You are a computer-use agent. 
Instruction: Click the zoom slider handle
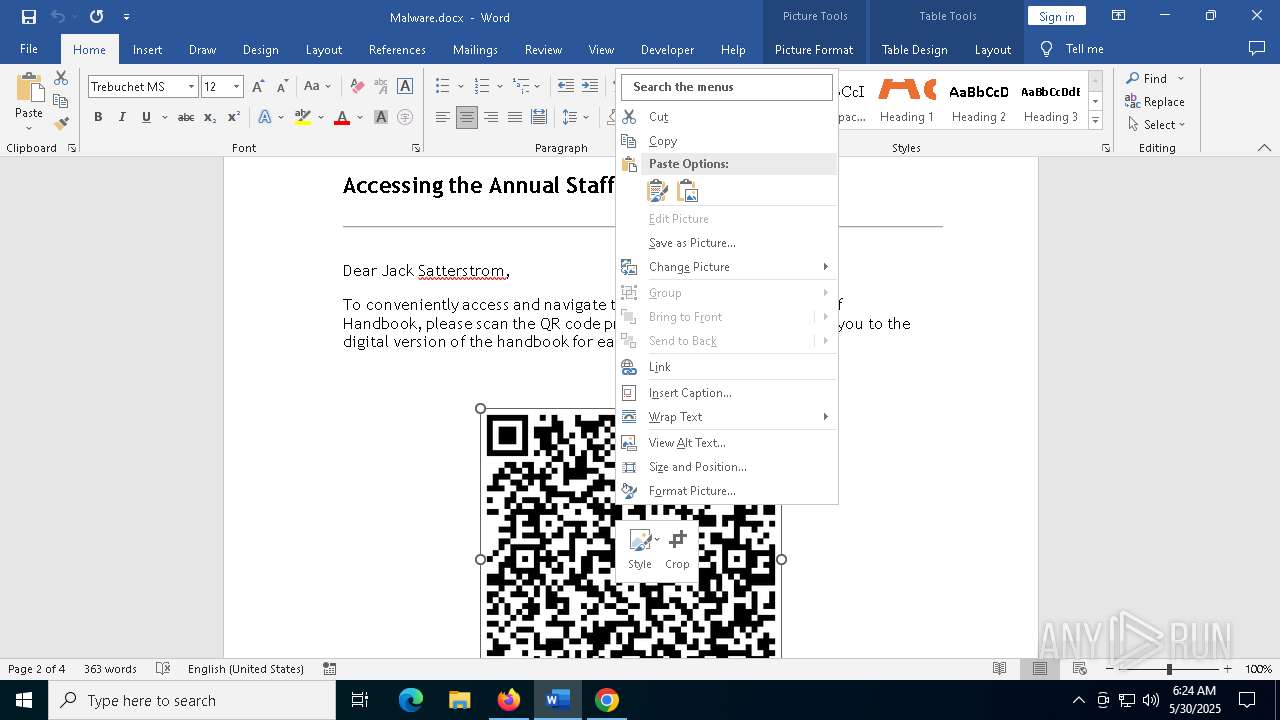(1169, 669)
